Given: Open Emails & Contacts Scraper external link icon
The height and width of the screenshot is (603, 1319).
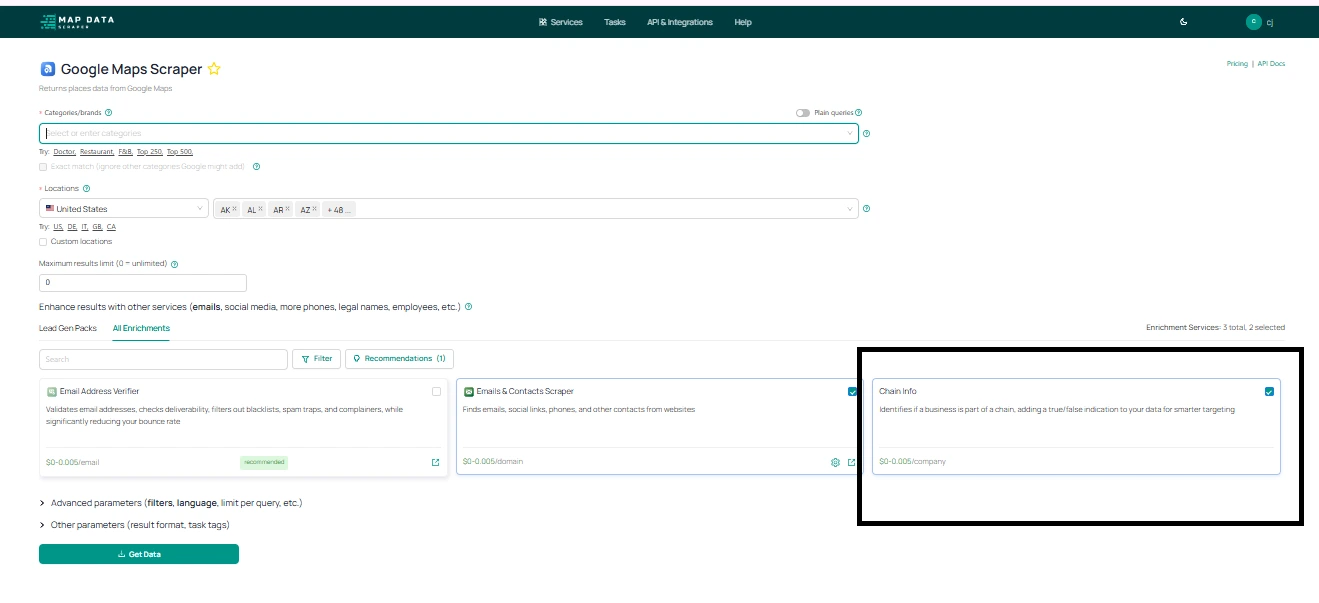Looking at the screenshot, I should coord(852,462).
